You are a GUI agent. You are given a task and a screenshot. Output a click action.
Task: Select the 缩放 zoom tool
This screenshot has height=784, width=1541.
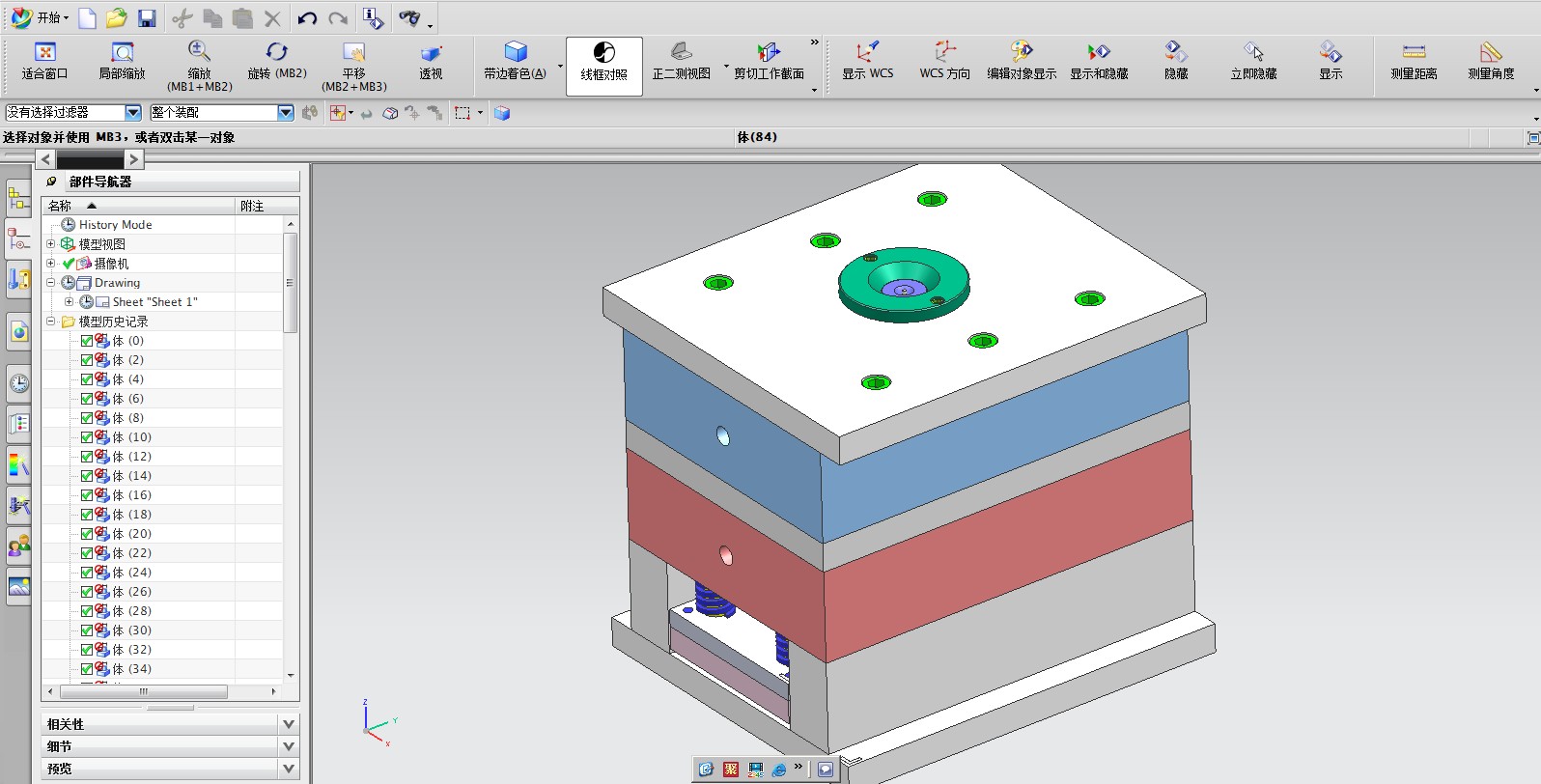[x=199, y=66]
